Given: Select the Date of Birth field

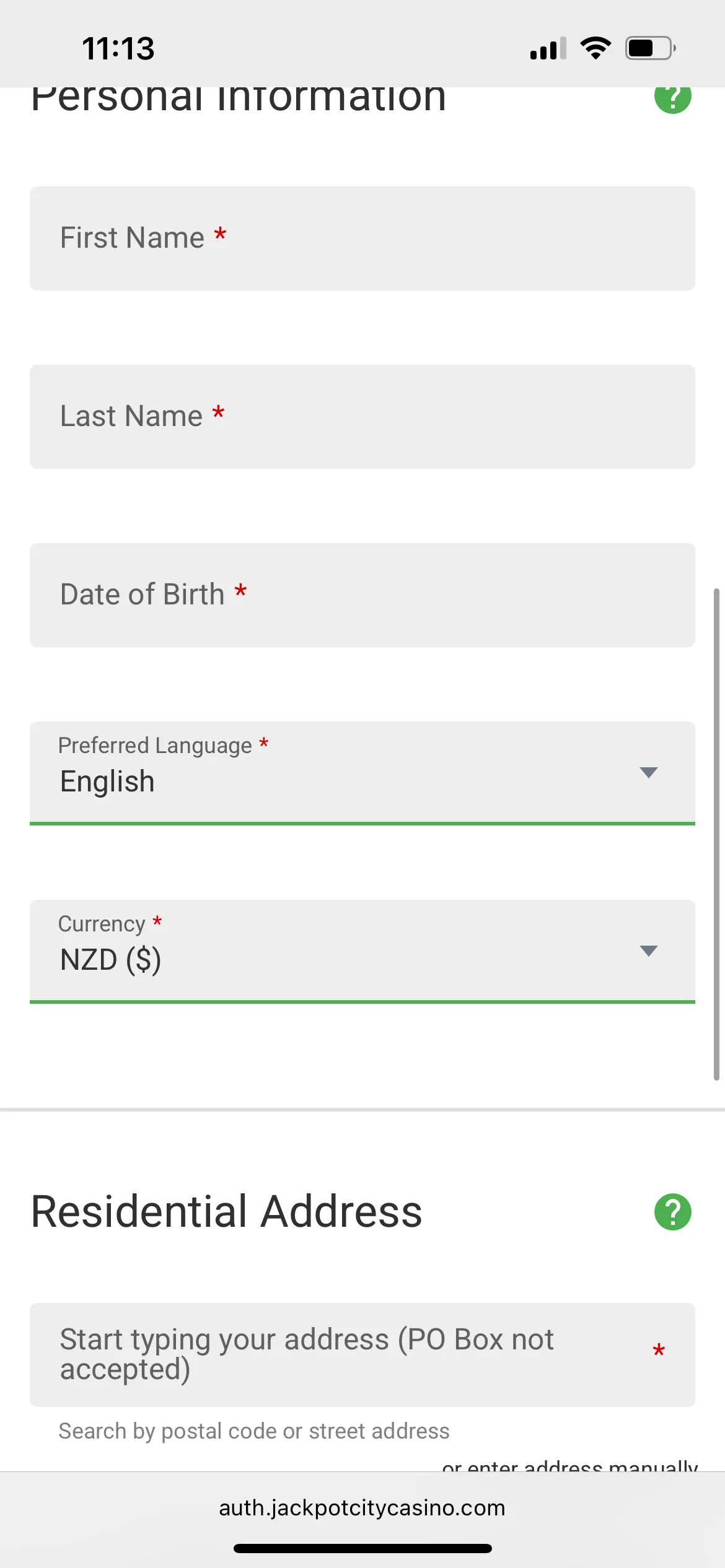Looking at the screenshot, I should (362, 595).
